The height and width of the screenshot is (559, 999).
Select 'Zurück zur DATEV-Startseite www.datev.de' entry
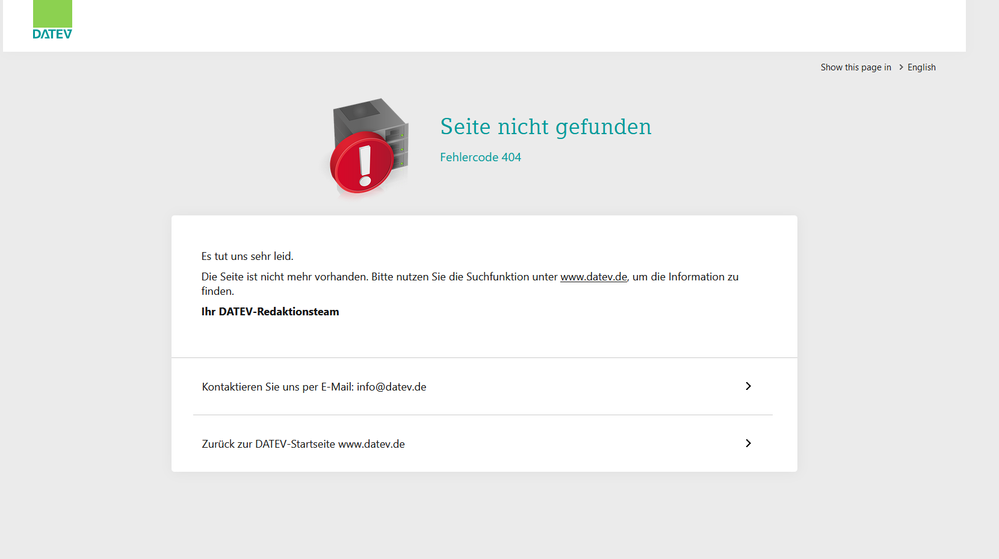303,444
